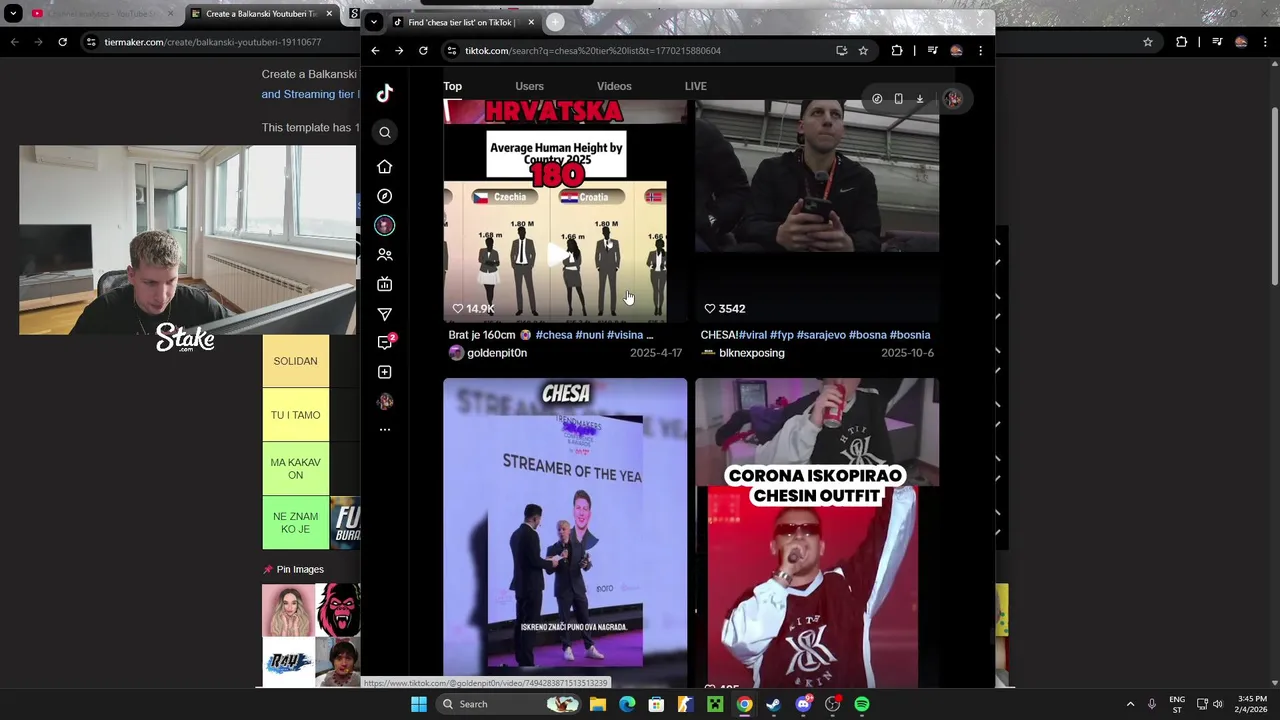Switch to the LIVE search tab

click(696, 86)
